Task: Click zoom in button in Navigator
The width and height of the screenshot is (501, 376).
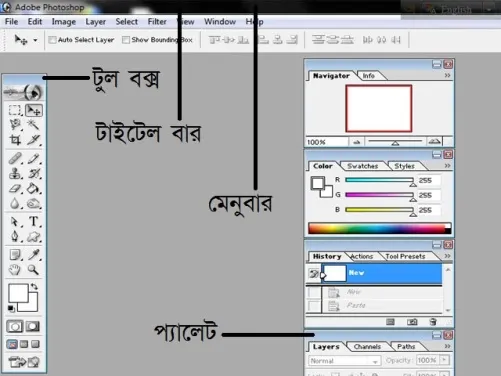Action: 434,142
